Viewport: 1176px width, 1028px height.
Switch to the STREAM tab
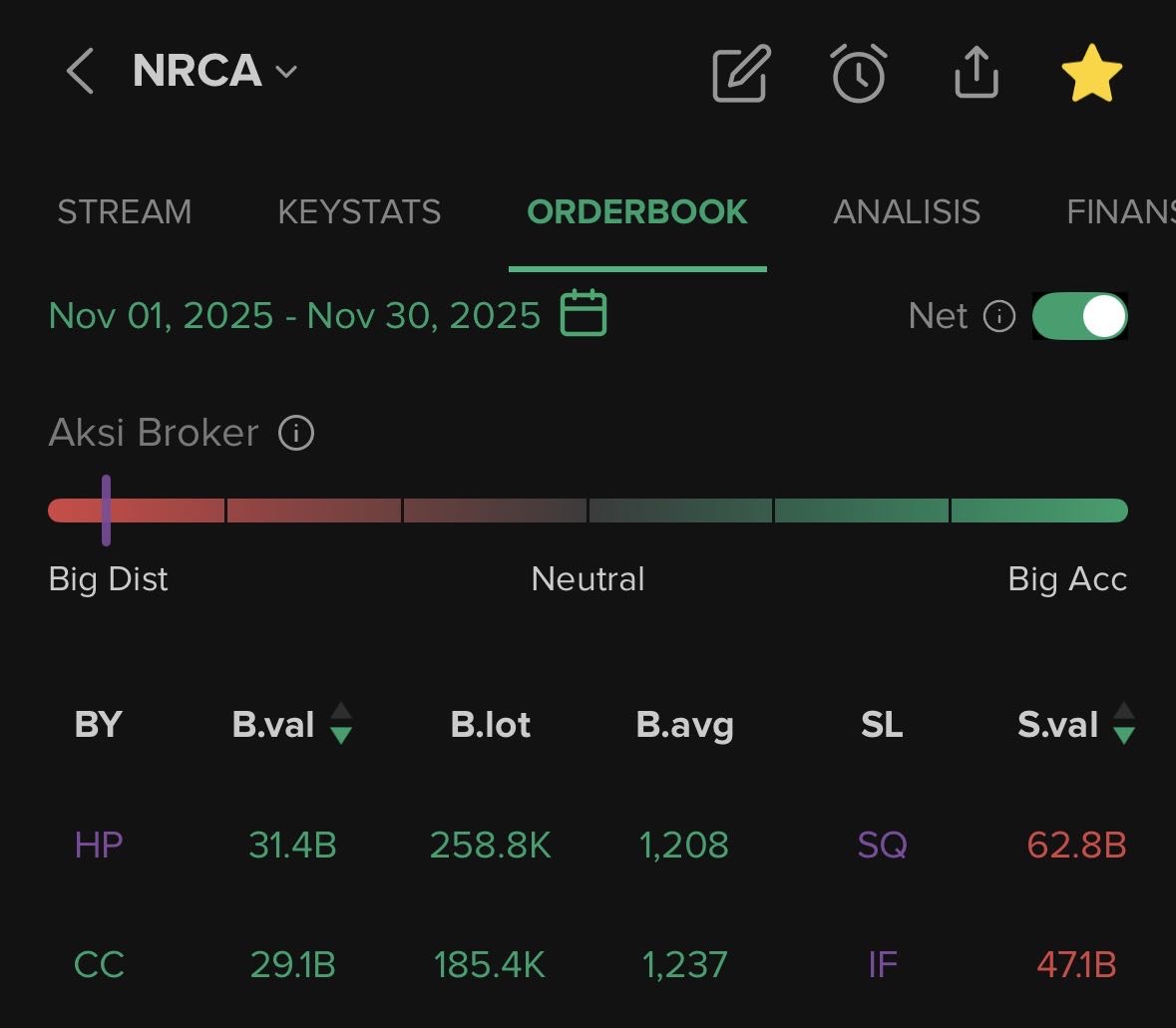pyautogui.click(x=125, y=212)
